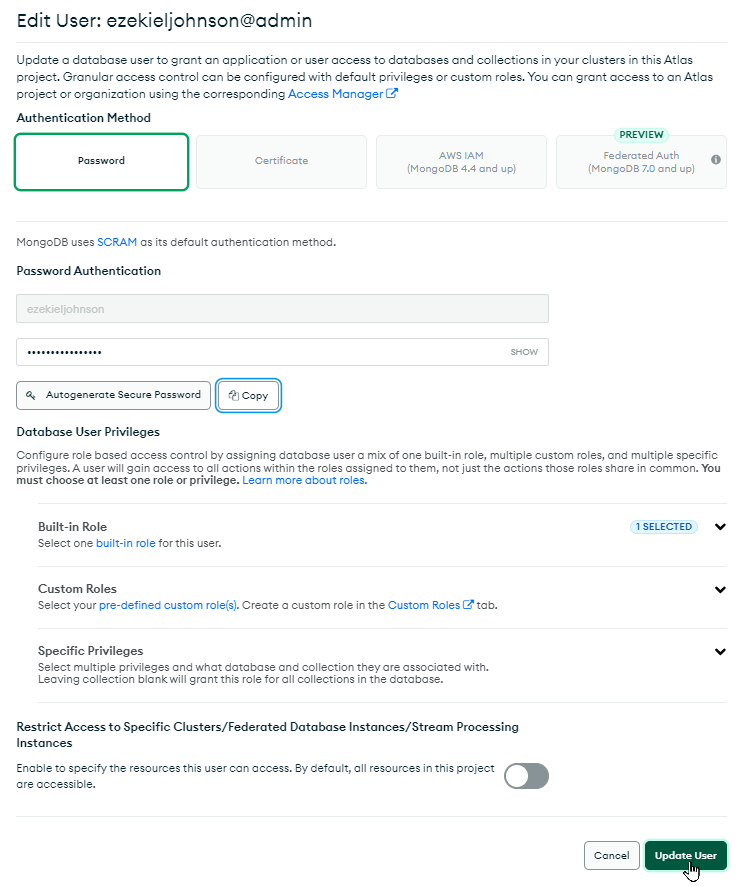Image resolution: width=749 pixels, height=887 pixels.
Task: Cancel editing the user
Action: 611,855
